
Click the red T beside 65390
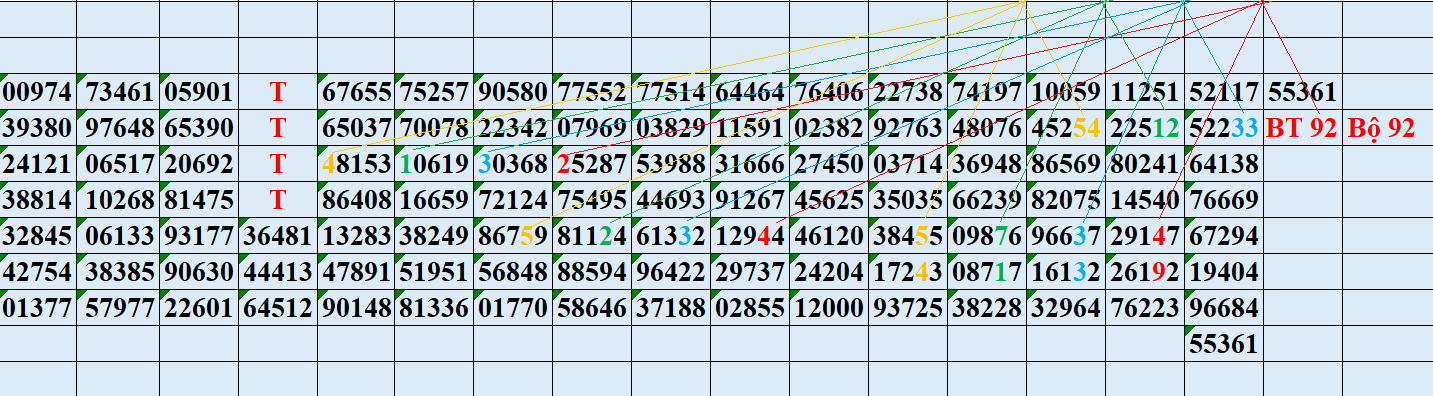[x=277, y=129]
